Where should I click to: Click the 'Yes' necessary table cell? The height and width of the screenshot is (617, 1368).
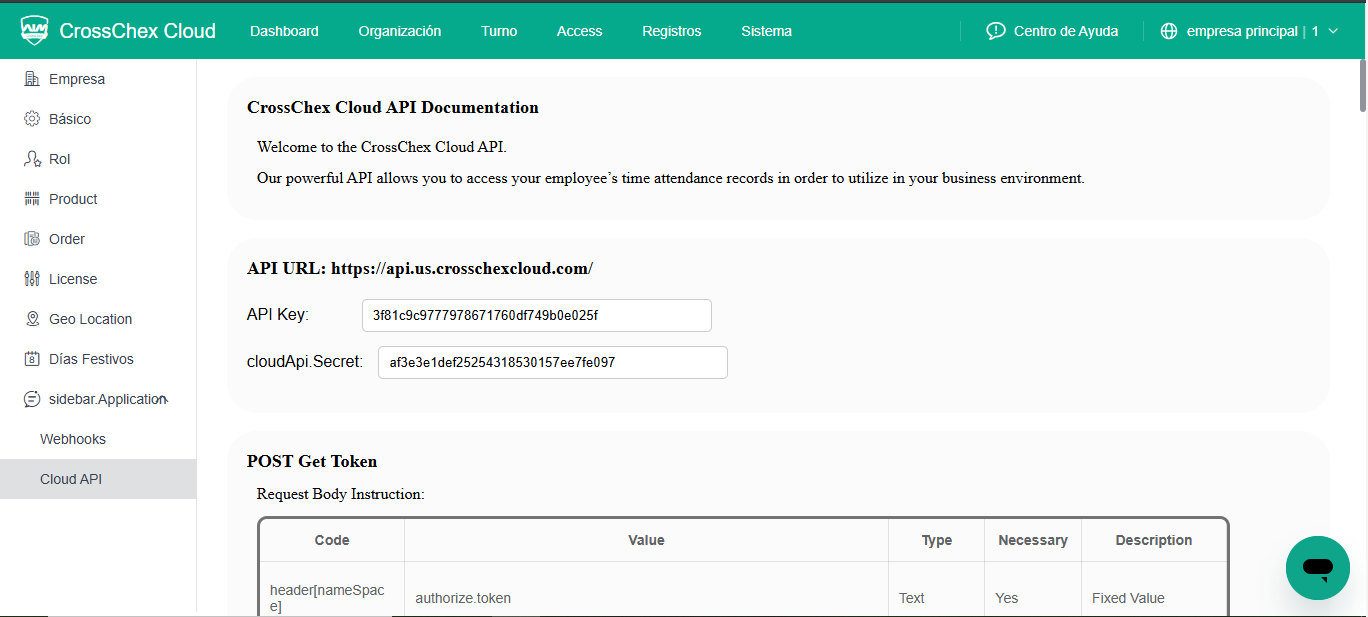coord(1007,598)
